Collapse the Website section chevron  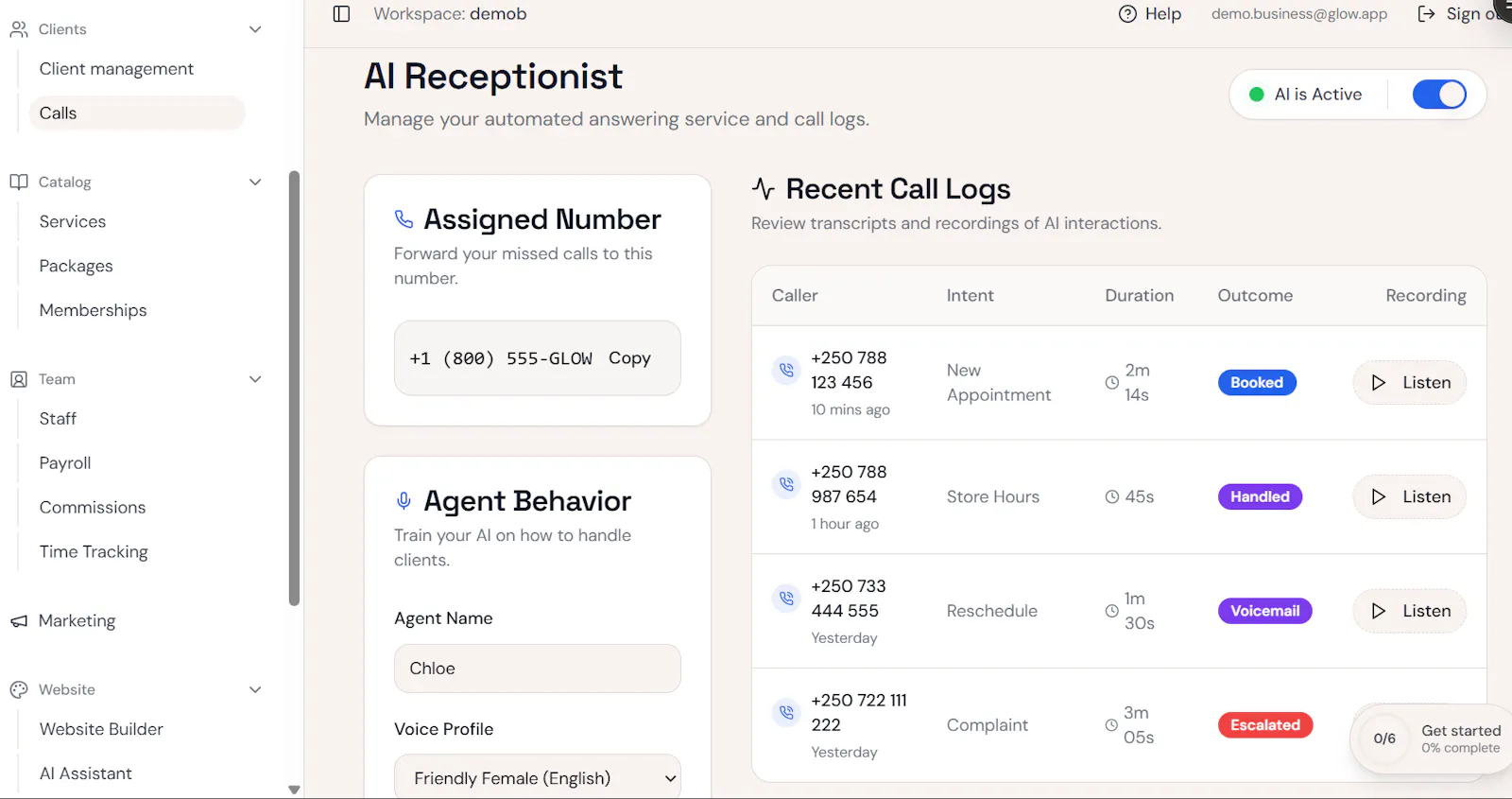pos(255,689)
